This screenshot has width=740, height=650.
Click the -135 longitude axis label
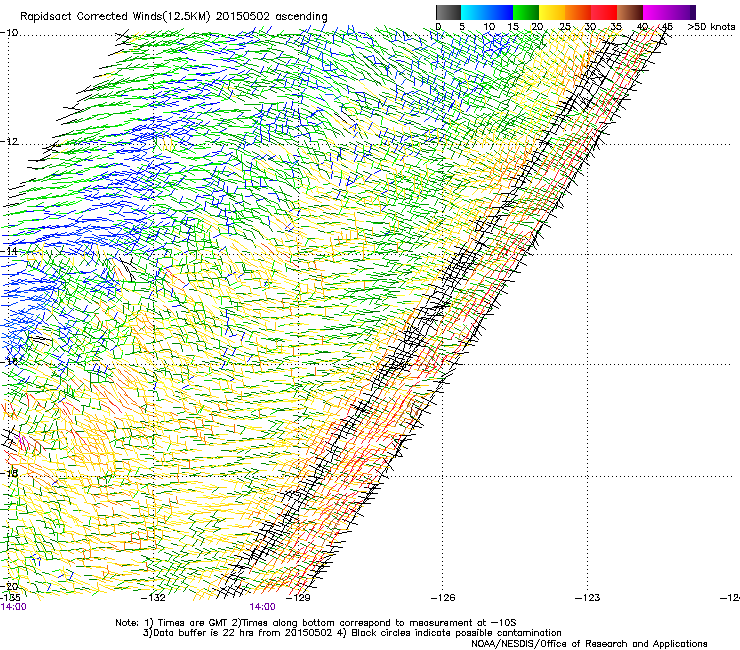(x=10, y=598)
